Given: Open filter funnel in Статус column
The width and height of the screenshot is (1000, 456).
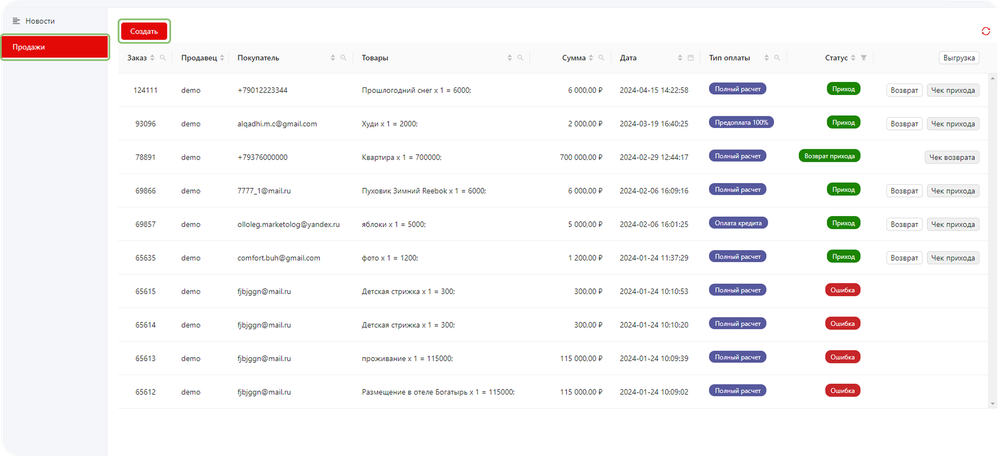Looking at the screenshot, I should [x=864, y=58].
